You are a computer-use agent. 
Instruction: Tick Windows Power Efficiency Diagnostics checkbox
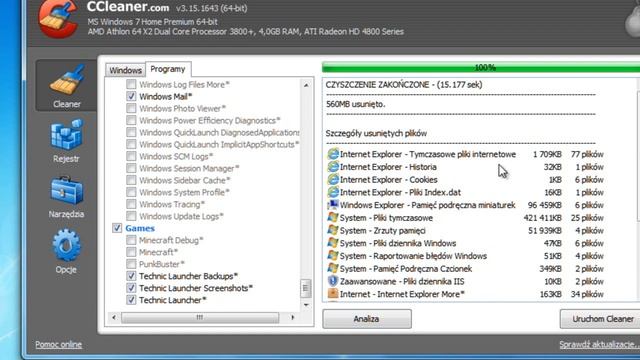point(131,120)
